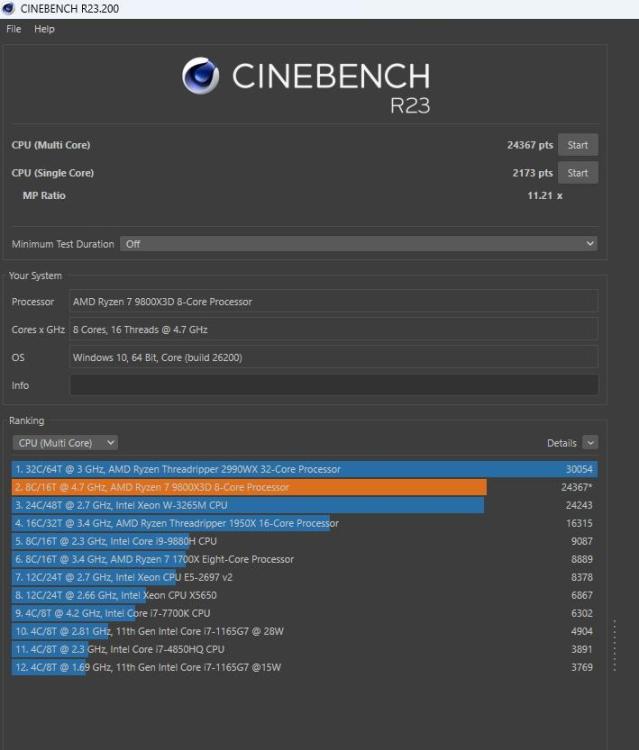Click the Processor name field
This screenshot has height=750, width=639.
pos(334,302)
